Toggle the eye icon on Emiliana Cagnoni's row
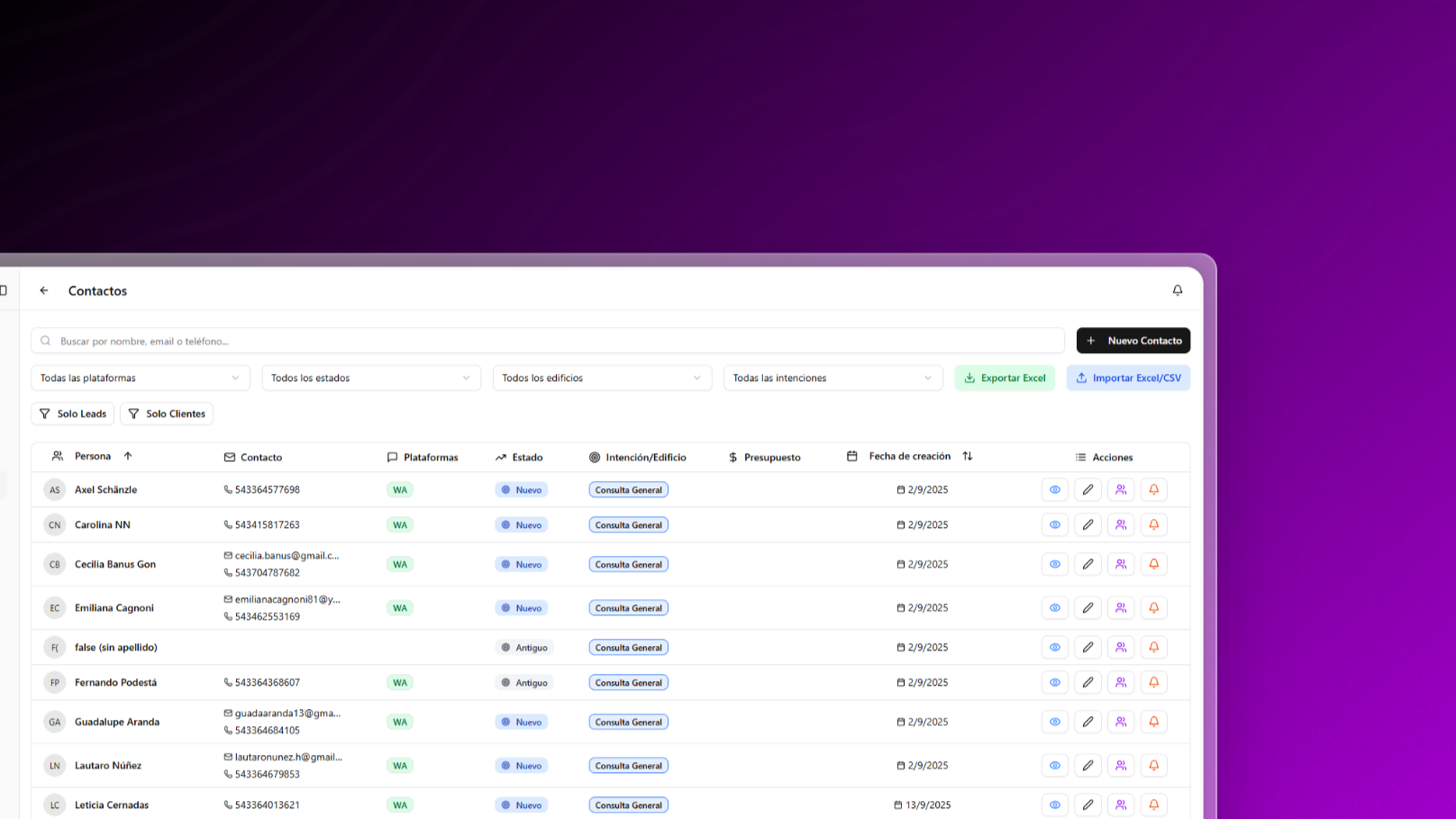1456x819 pixels. coord(1054,607)
